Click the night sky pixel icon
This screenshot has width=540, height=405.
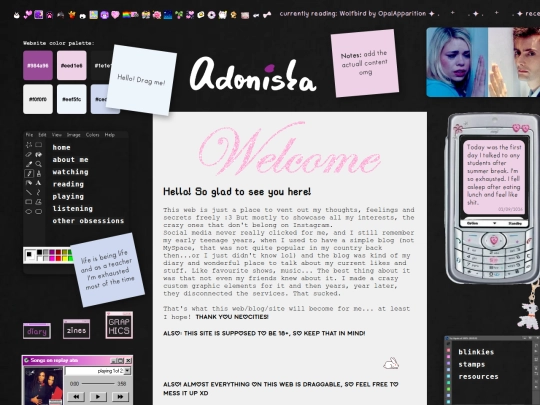168,15
